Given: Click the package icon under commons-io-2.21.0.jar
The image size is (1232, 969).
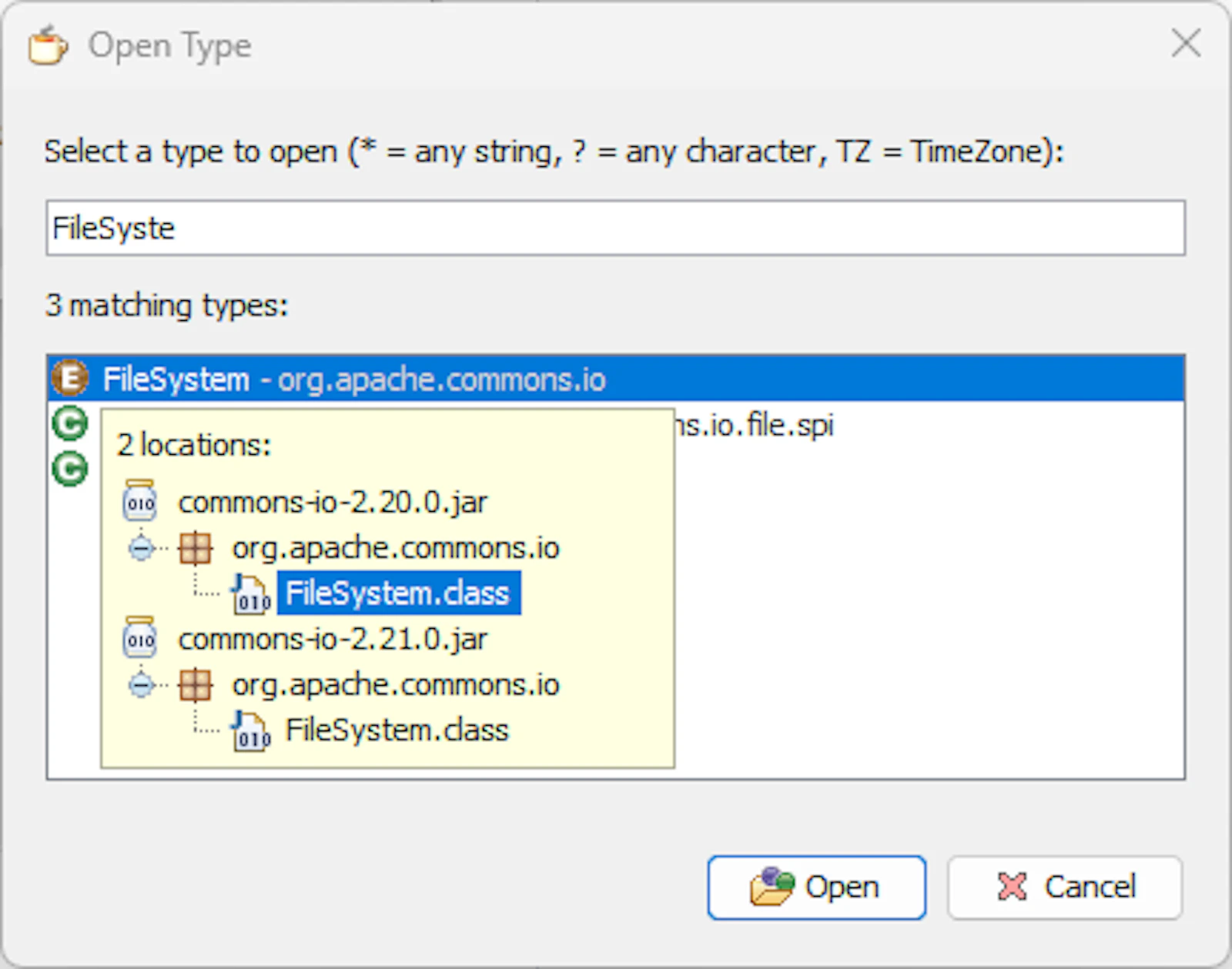Looking at the screenshot, I should click(195, 685).
